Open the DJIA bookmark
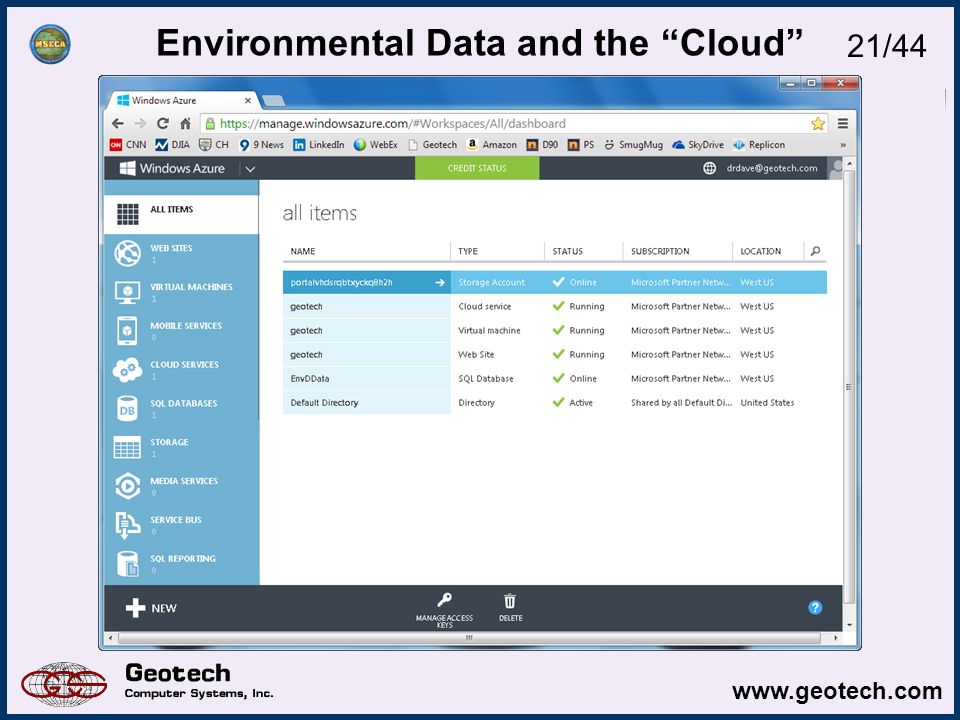The width and height of the screenshot is (960, 720). pos(172,144)
